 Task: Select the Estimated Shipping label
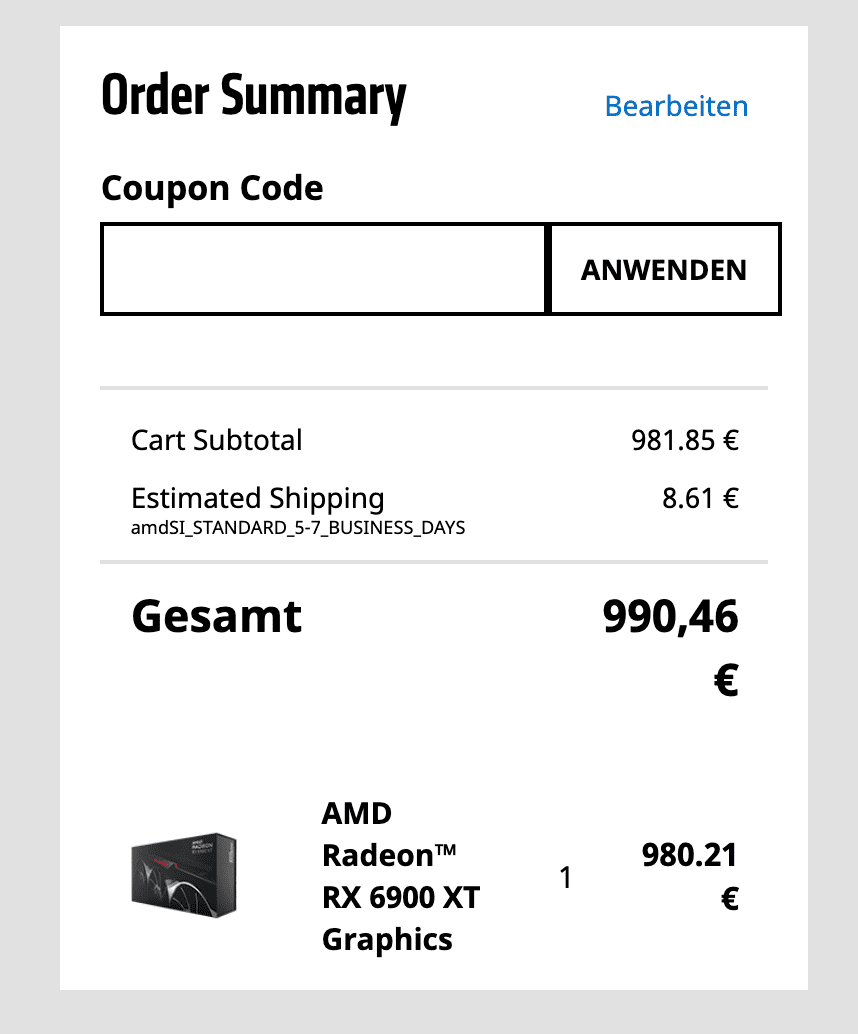pyautogui.click(x=257, y=499)
